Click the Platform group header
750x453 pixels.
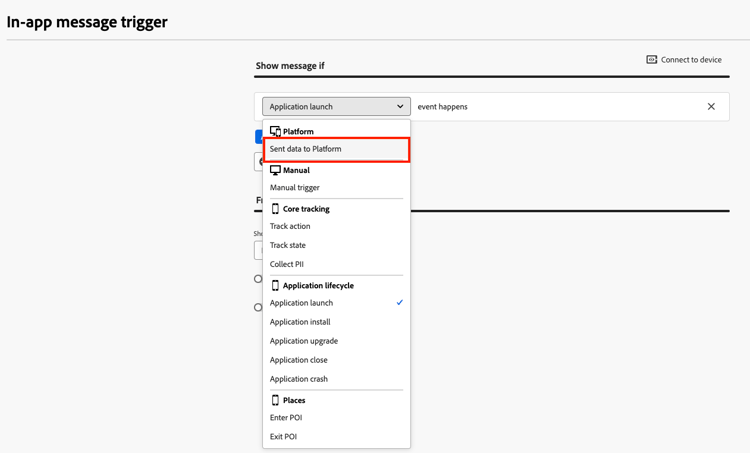coord(292,131)
